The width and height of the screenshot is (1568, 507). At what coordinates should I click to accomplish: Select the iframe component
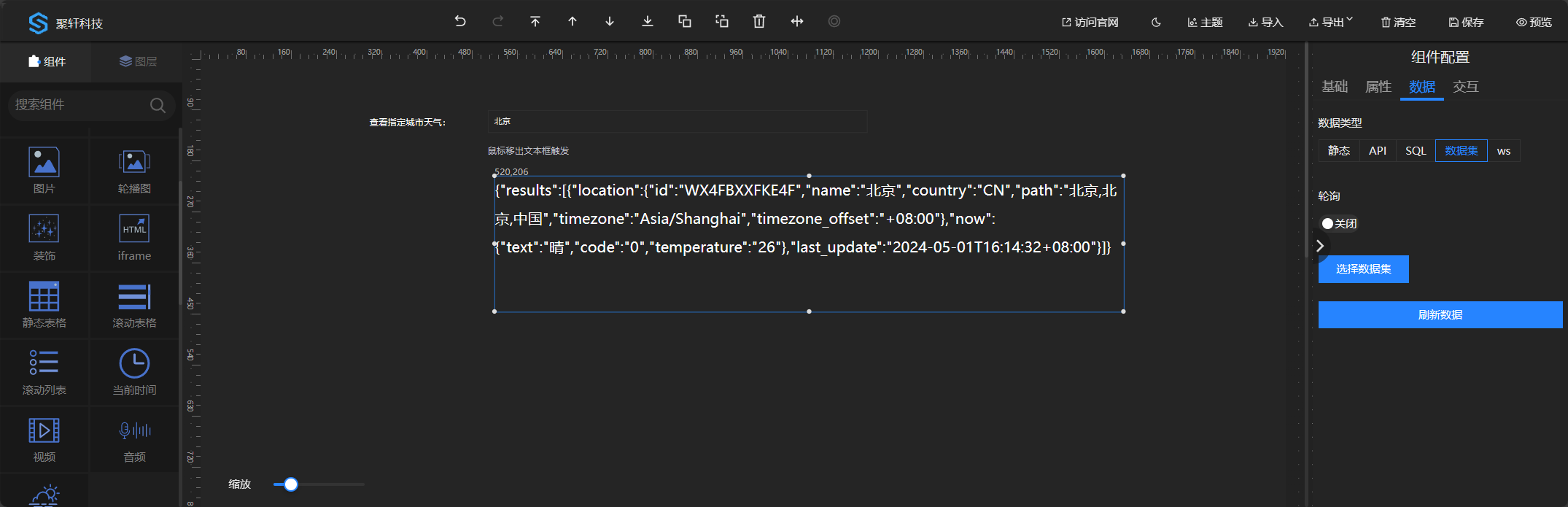coord(134,237)
